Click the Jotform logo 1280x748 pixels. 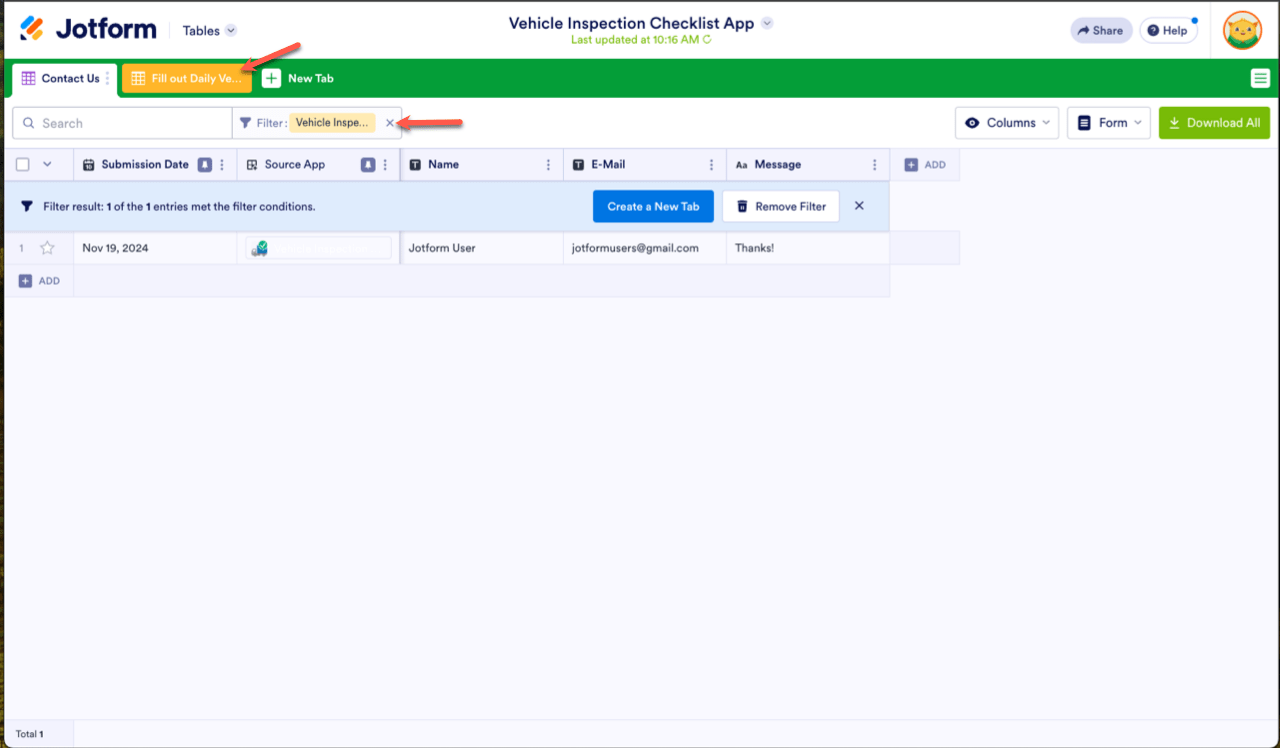(88, 29)
